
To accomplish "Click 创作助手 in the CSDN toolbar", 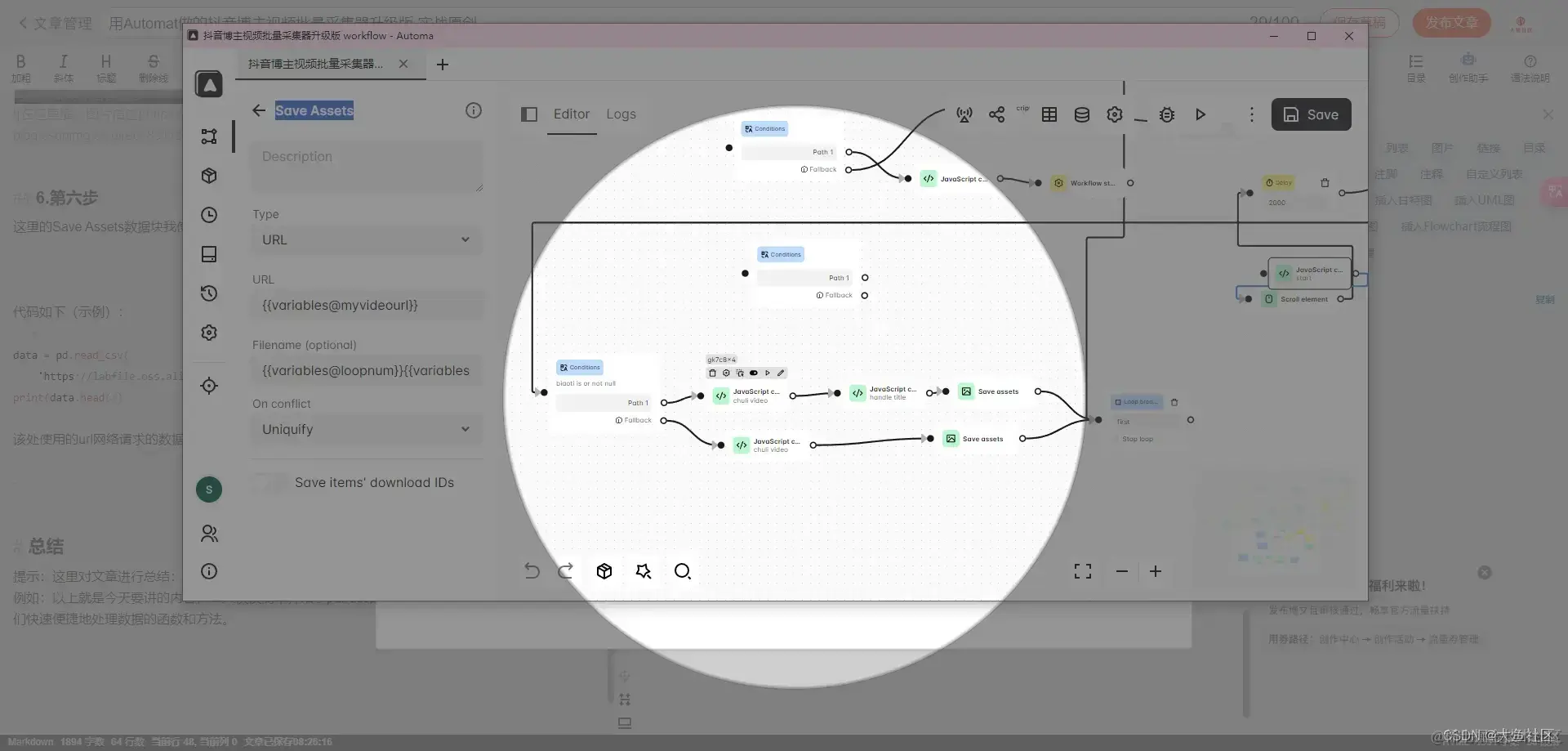I will tap(1468, 68).
